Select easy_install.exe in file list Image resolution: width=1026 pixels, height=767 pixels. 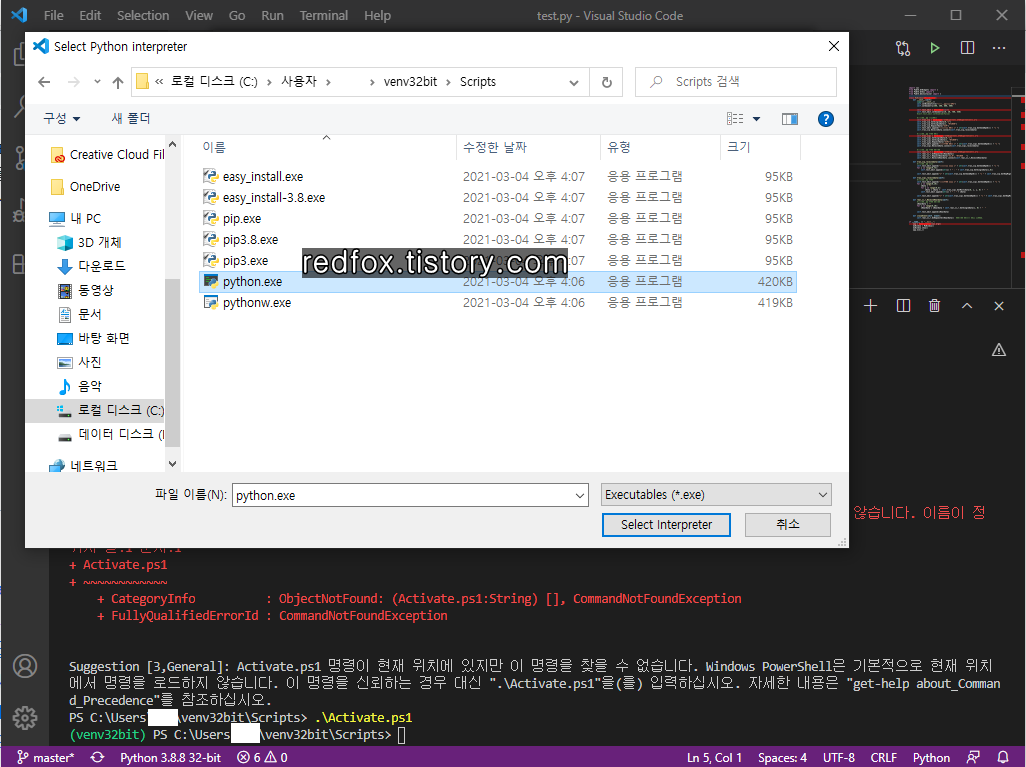point(497,177)
